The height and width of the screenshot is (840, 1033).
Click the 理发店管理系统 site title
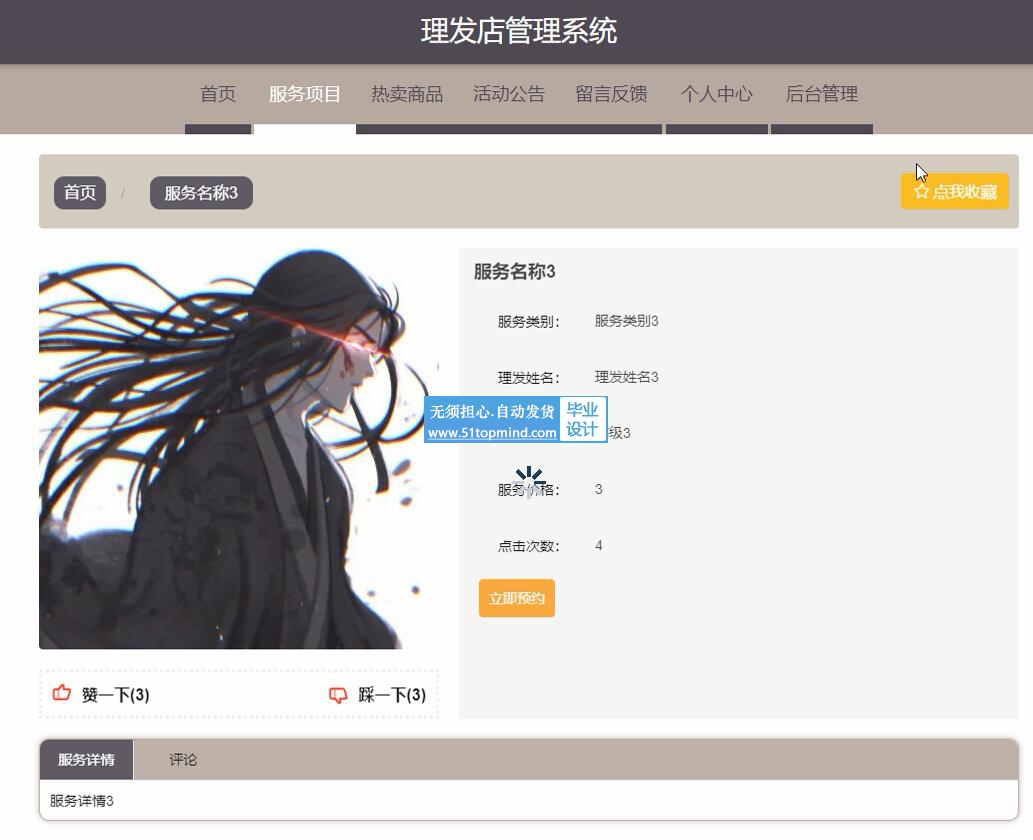(518, 31)
